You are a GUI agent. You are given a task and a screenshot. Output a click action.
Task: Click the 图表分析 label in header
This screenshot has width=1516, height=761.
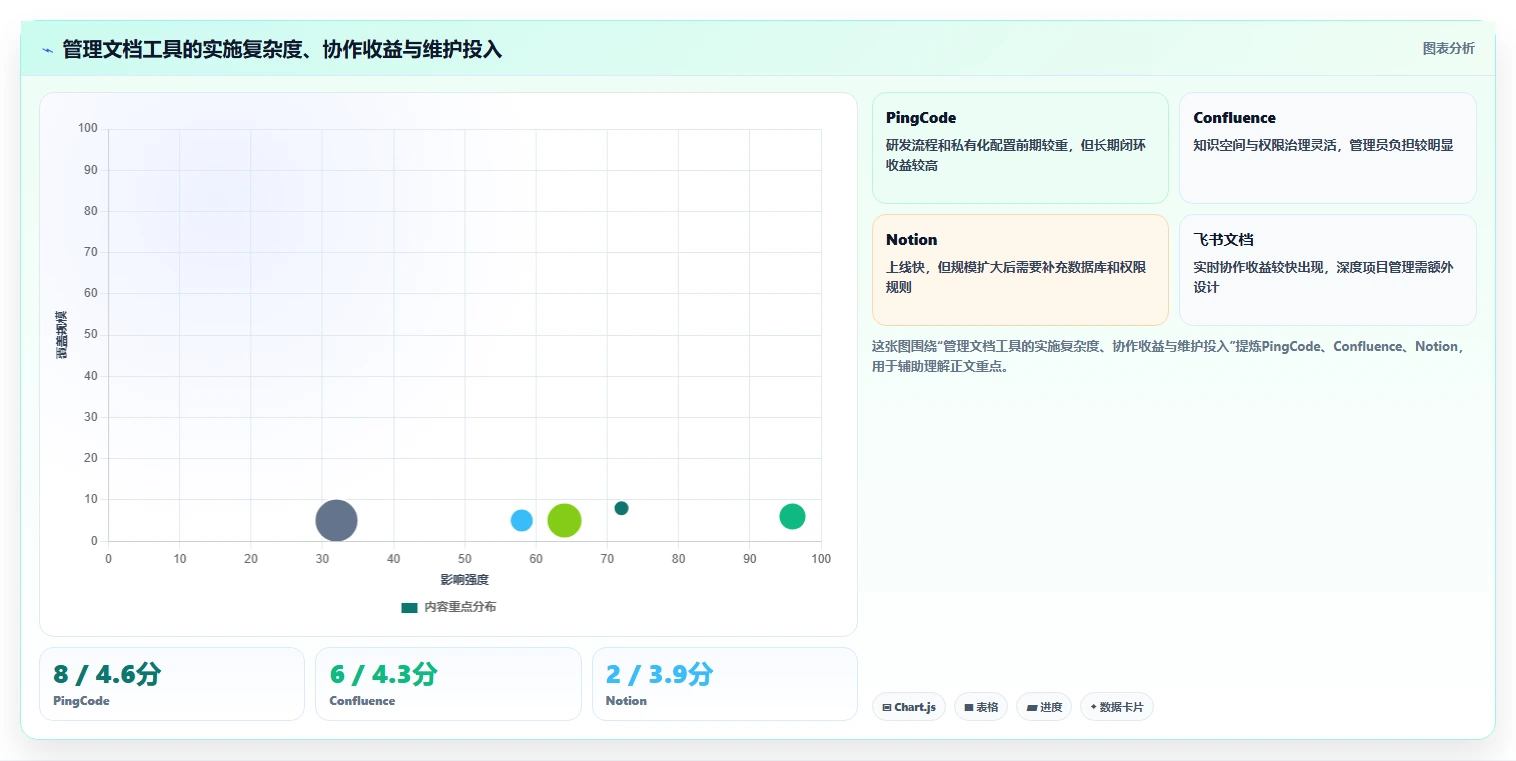tap(1448, 48)
